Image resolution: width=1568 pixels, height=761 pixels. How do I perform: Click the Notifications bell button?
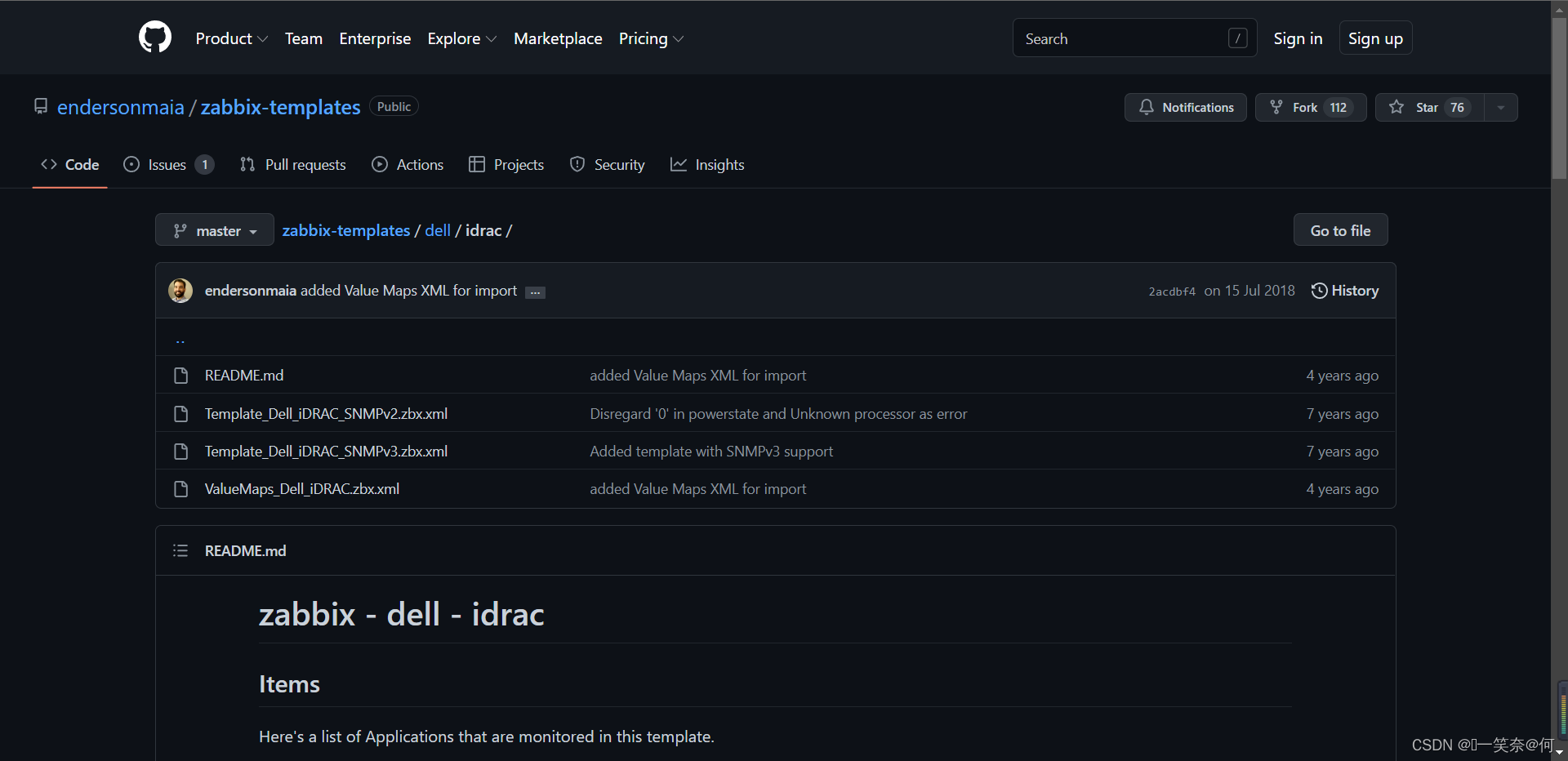[1185, 107]
